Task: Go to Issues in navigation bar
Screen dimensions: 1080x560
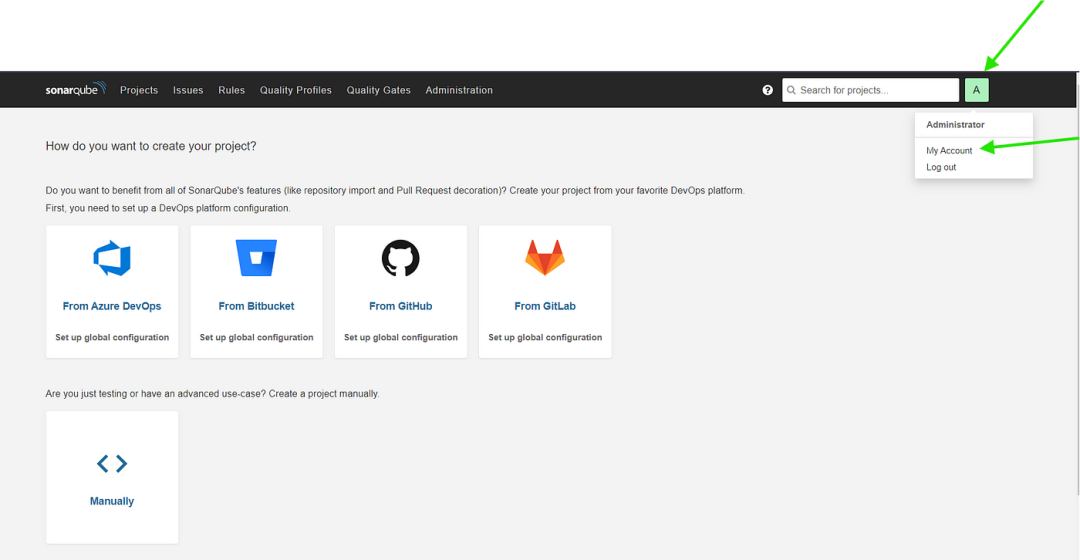Action: coord(188,90)
